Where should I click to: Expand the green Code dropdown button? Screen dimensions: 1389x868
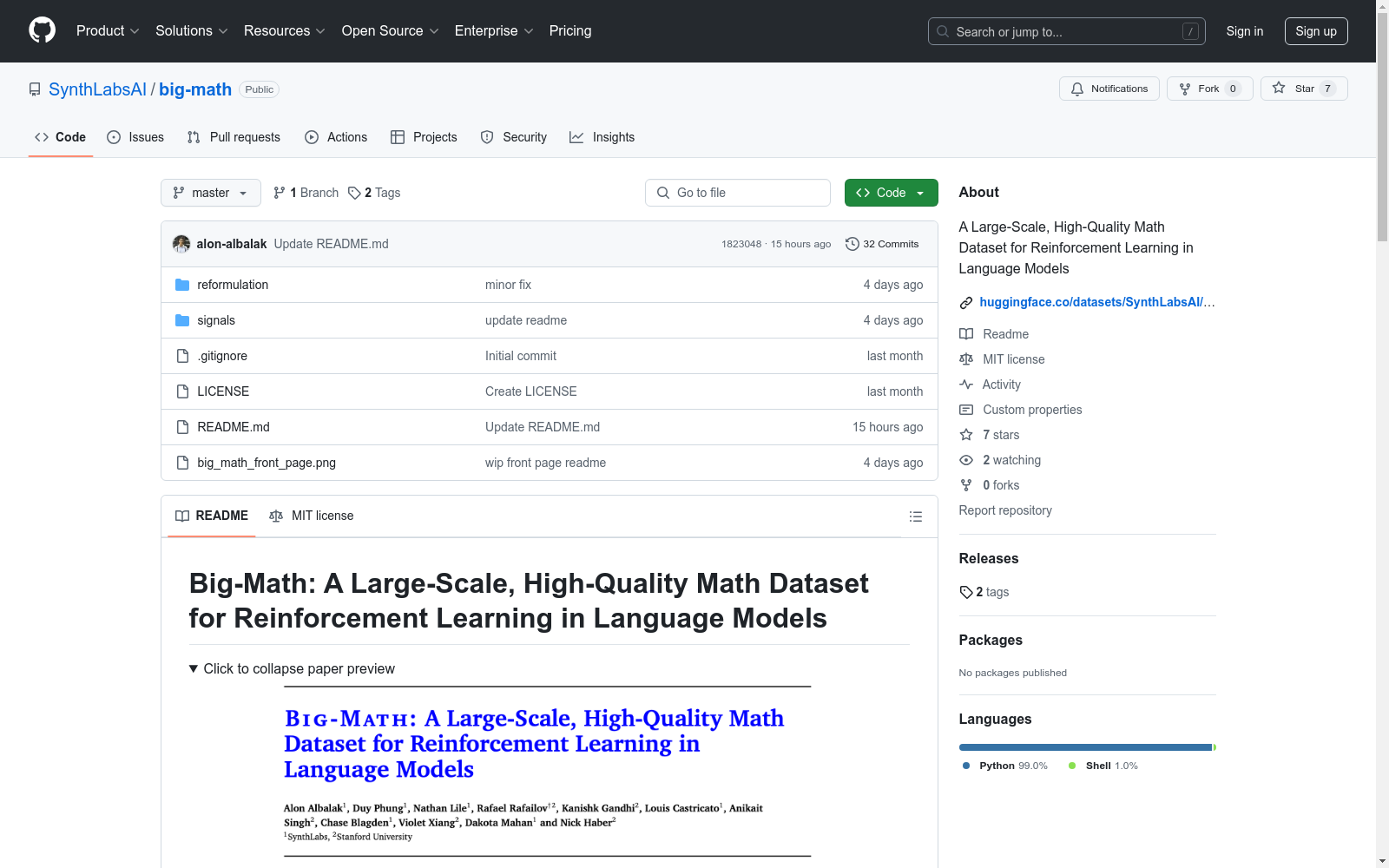(891, 193)
